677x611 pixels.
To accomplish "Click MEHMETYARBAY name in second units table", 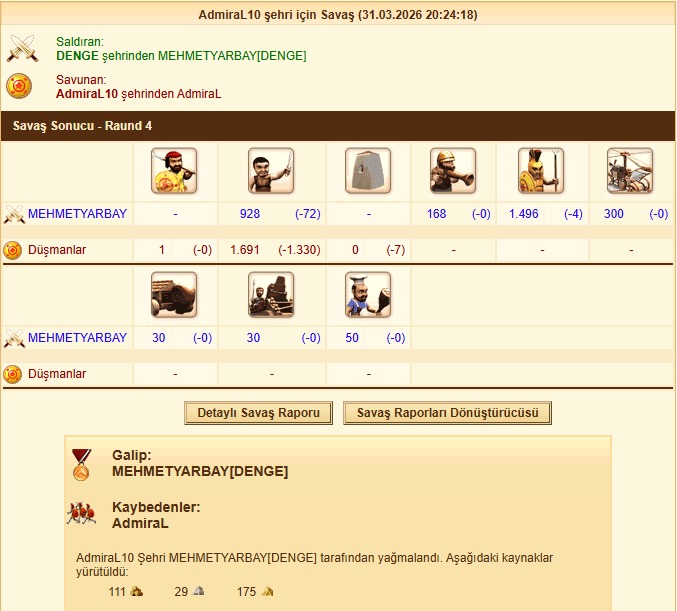I will [77, 338].
